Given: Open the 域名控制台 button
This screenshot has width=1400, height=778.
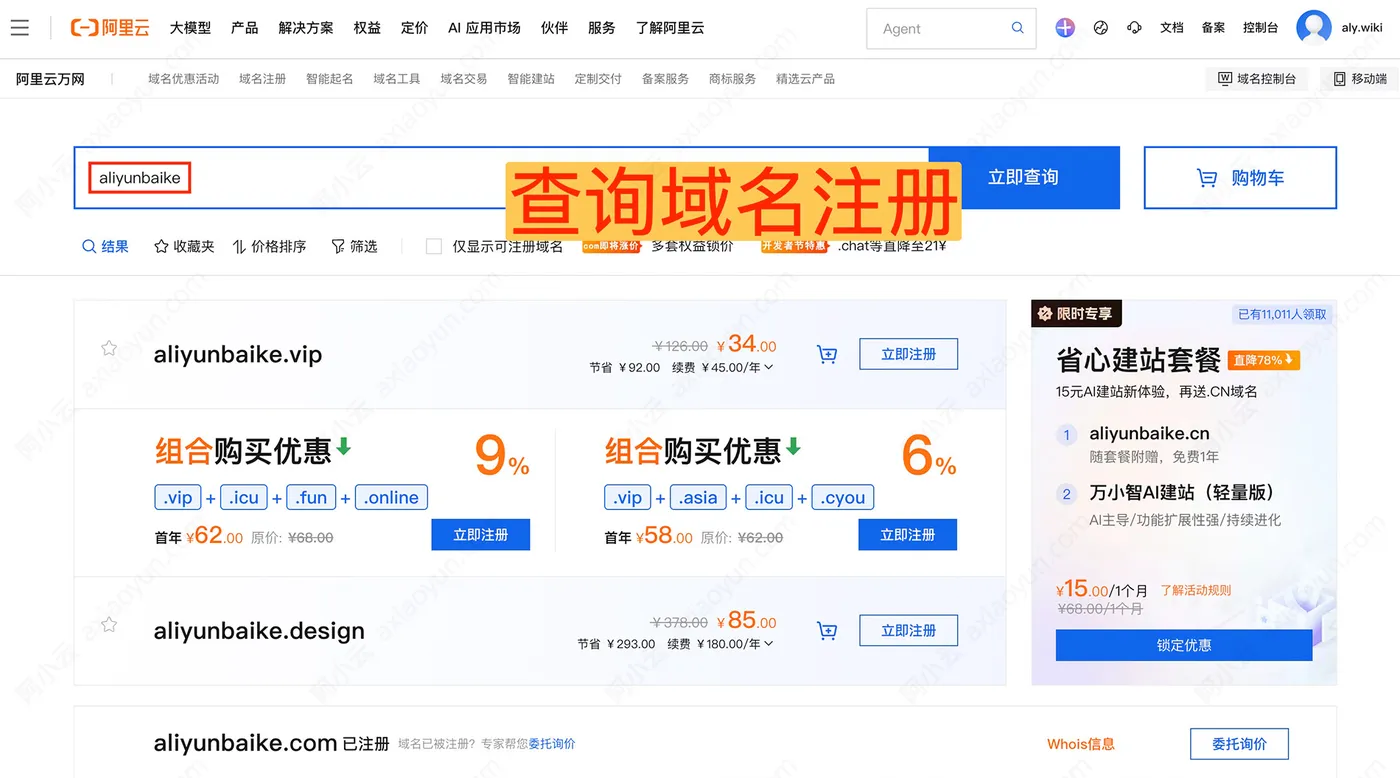Looking at the screenshot, I should point(1257,78).
